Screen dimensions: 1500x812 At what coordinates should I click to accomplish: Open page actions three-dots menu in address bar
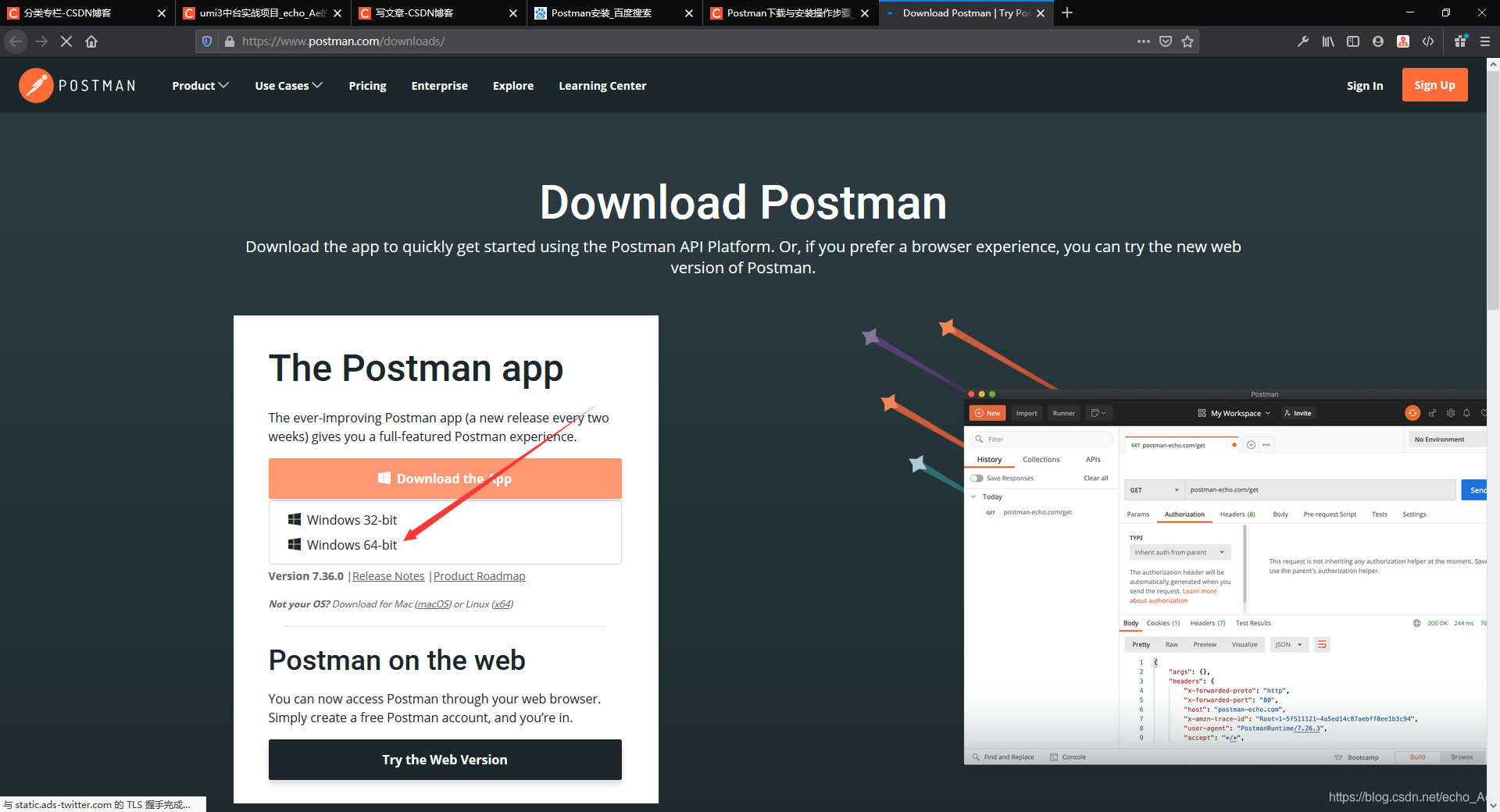(x=1144, y=41)
